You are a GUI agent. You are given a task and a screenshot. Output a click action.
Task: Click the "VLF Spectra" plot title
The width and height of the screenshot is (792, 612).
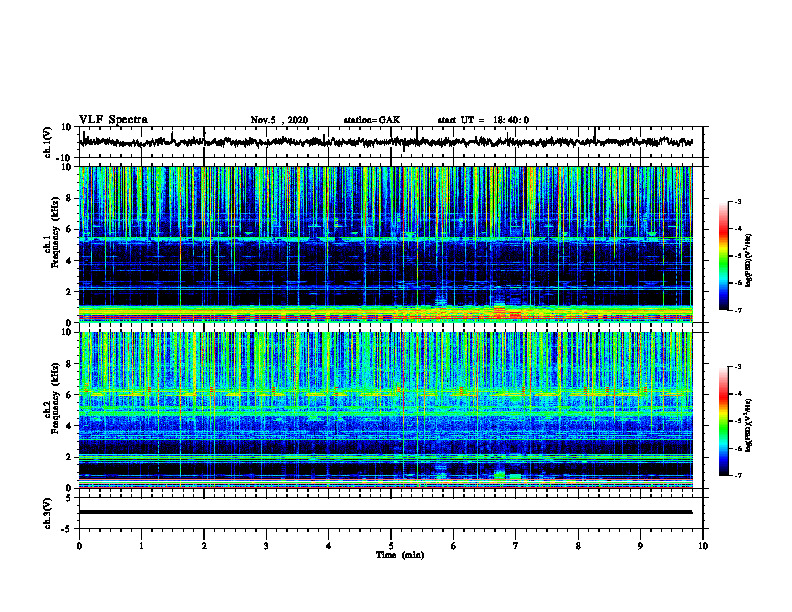113,120
